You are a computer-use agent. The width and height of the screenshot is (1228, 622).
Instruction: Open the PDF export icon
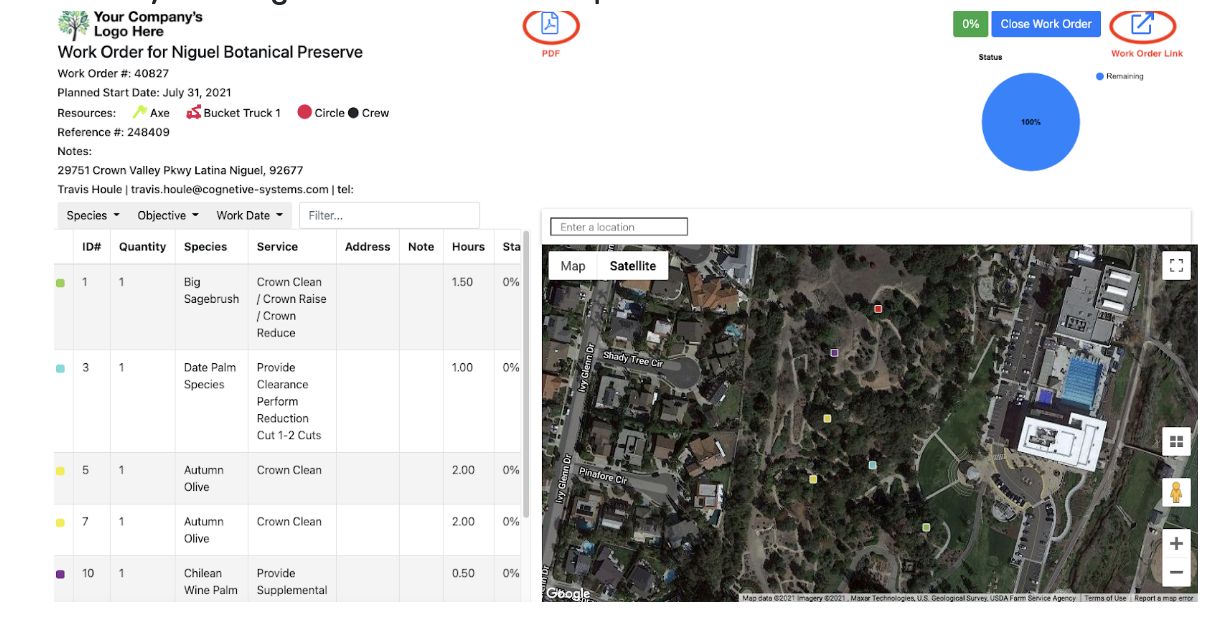pos(550,24)
